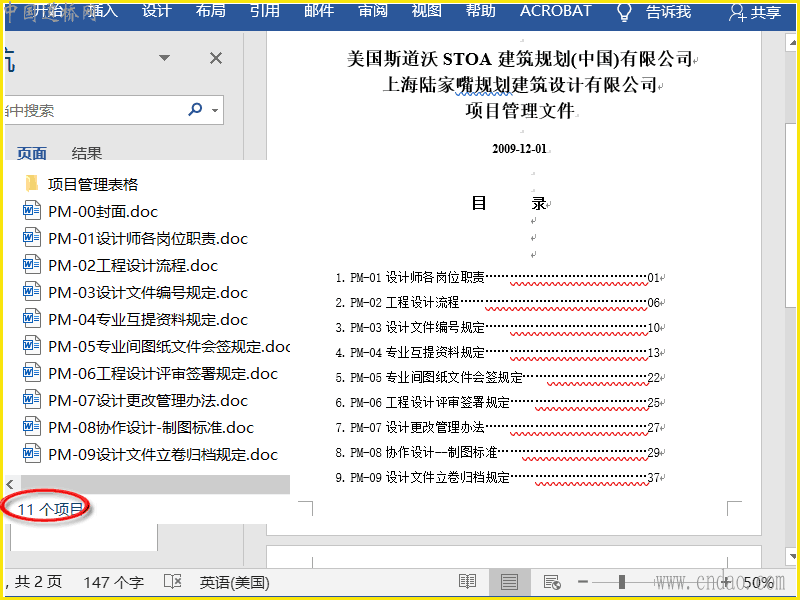Select the 邮件 ribbon tab
This screenshot has height=600, width=800.
tap(319, 11)
